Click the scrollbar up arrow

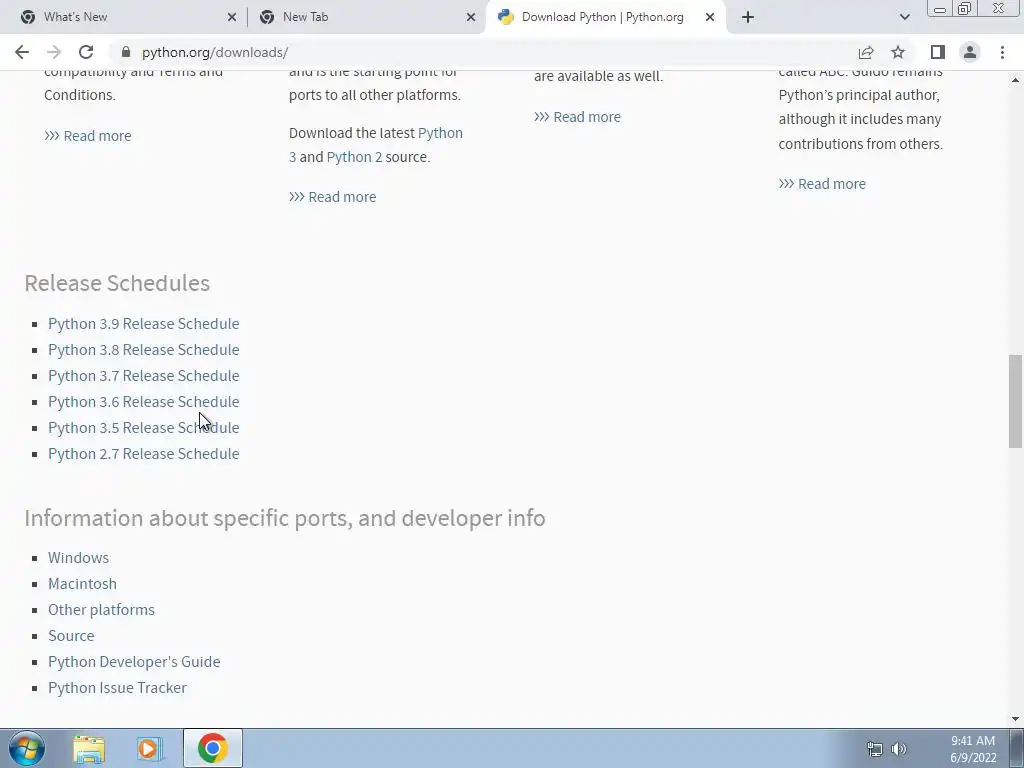[x=1015, y=80]
